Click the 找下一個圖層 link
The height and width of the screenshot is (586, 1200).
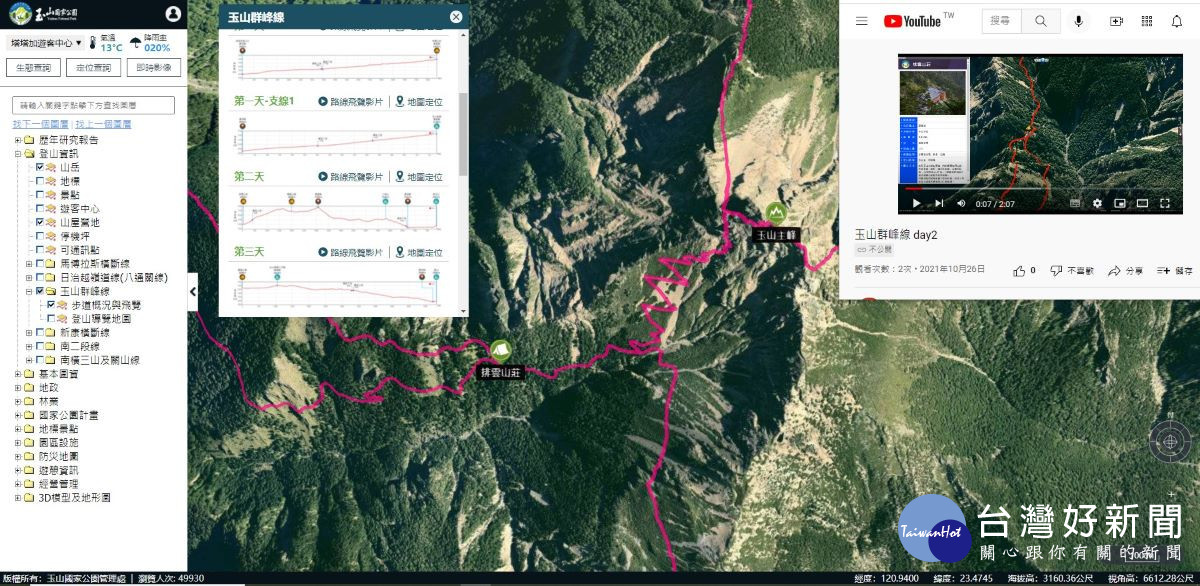pos(41,124)
